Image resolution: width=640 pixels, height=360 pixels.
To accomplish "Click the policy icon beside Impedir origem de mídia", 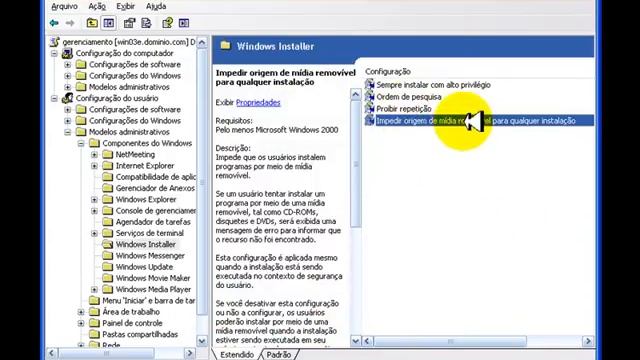I will 370,120.
